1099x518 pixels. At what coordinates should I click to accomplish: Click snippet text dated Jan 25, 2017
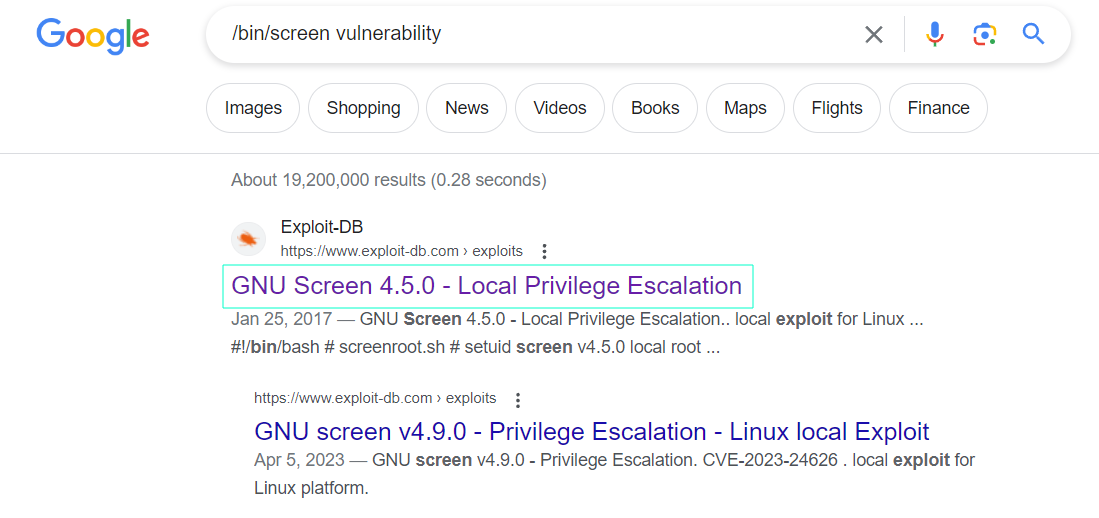577,320
